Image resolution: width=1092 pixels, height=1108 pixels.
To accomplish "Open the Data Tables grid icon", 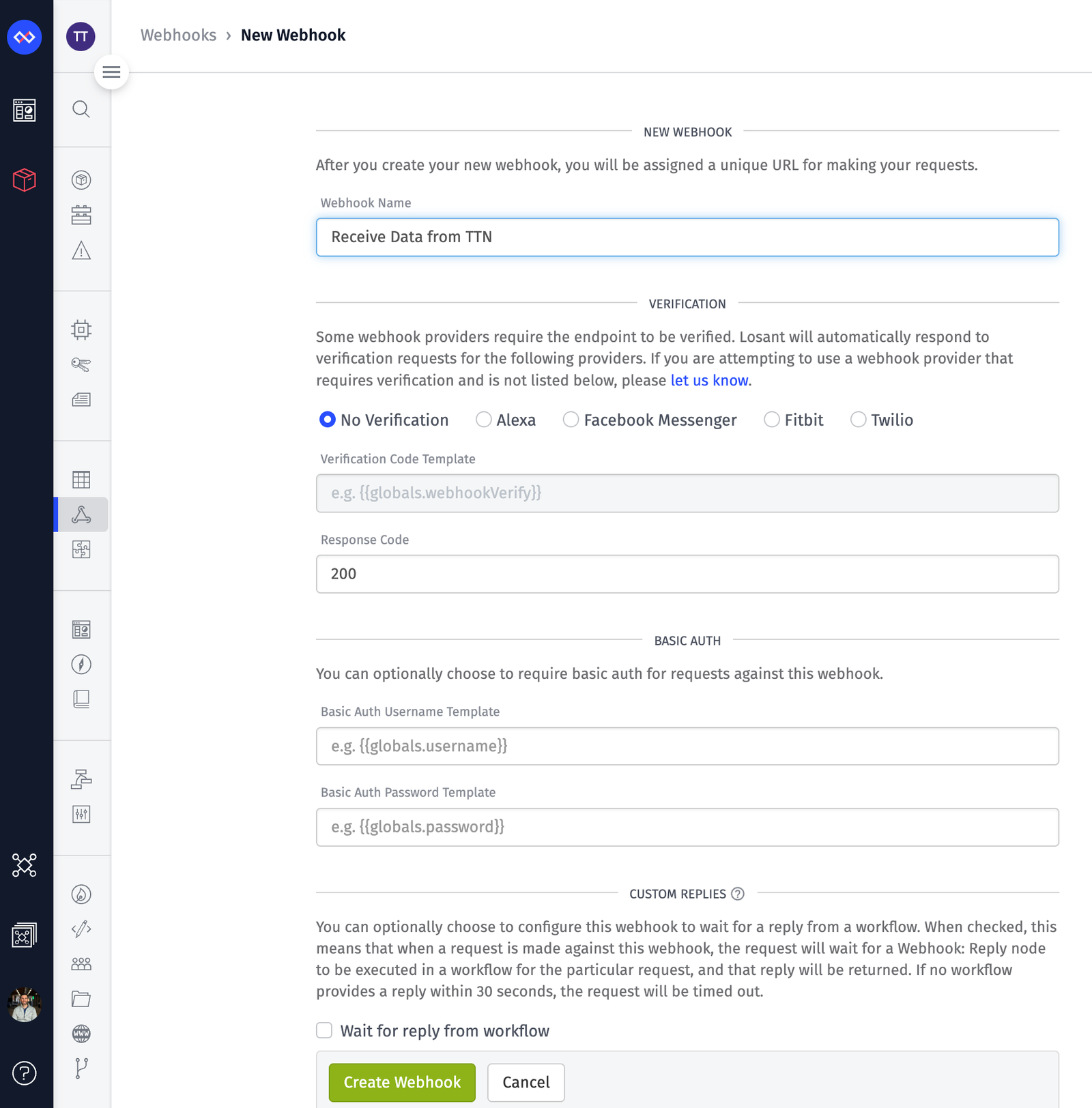I will [x=81, y=480].
